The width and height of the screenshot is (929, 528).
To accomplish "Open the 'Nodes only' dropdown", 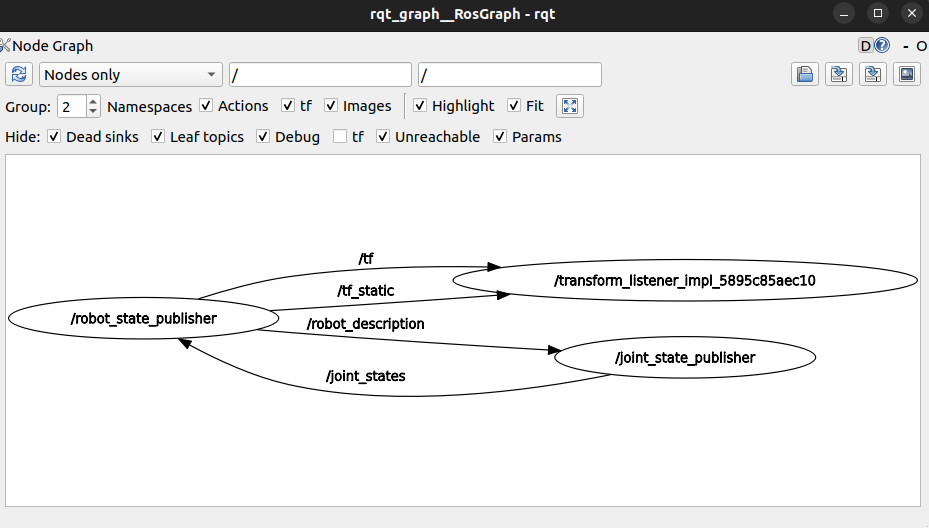I will coord(131,75).
